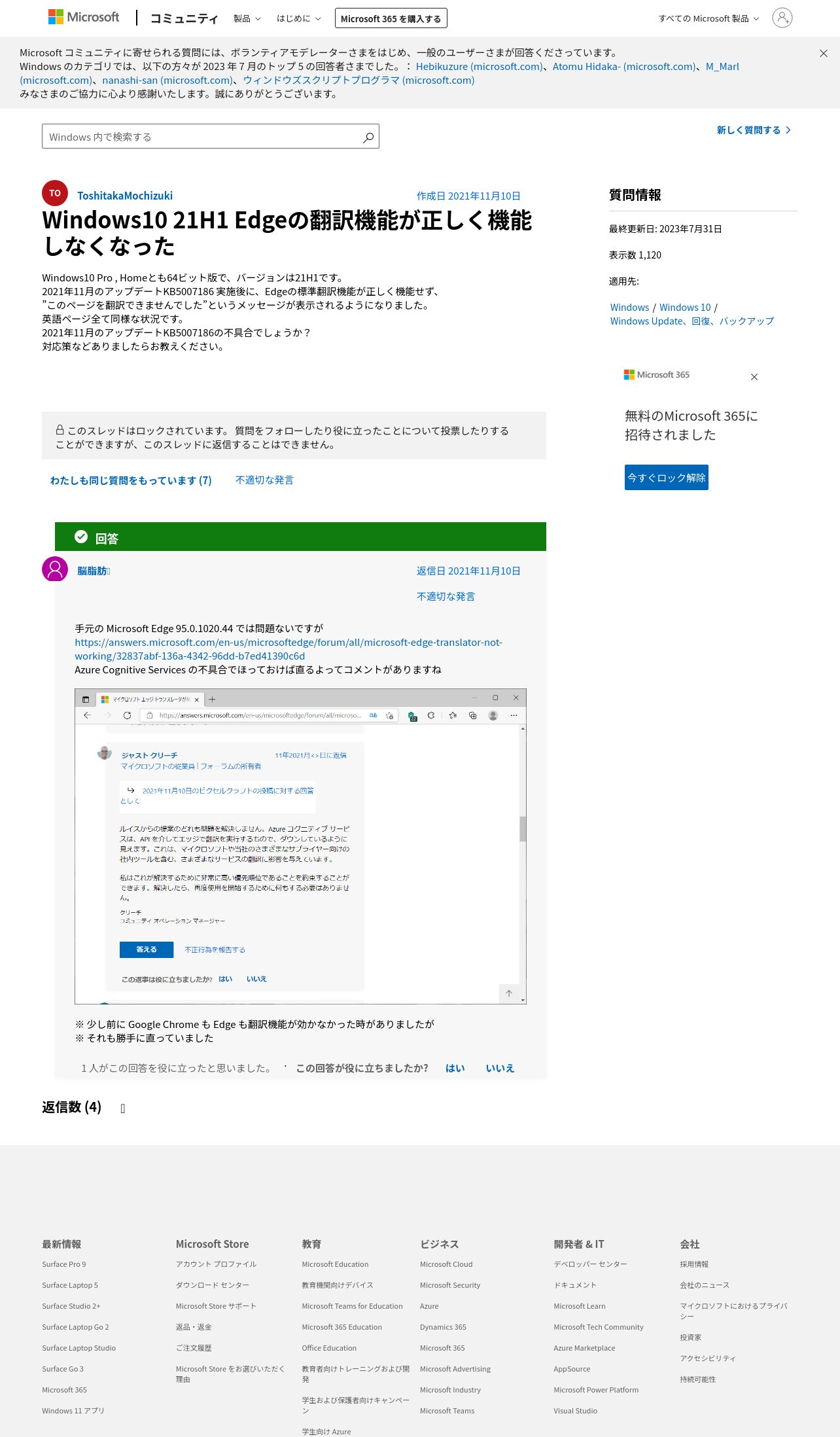Open the コミュニティ home link
The height and width of the screenshot is (1437, 840).
pos(184,18)
